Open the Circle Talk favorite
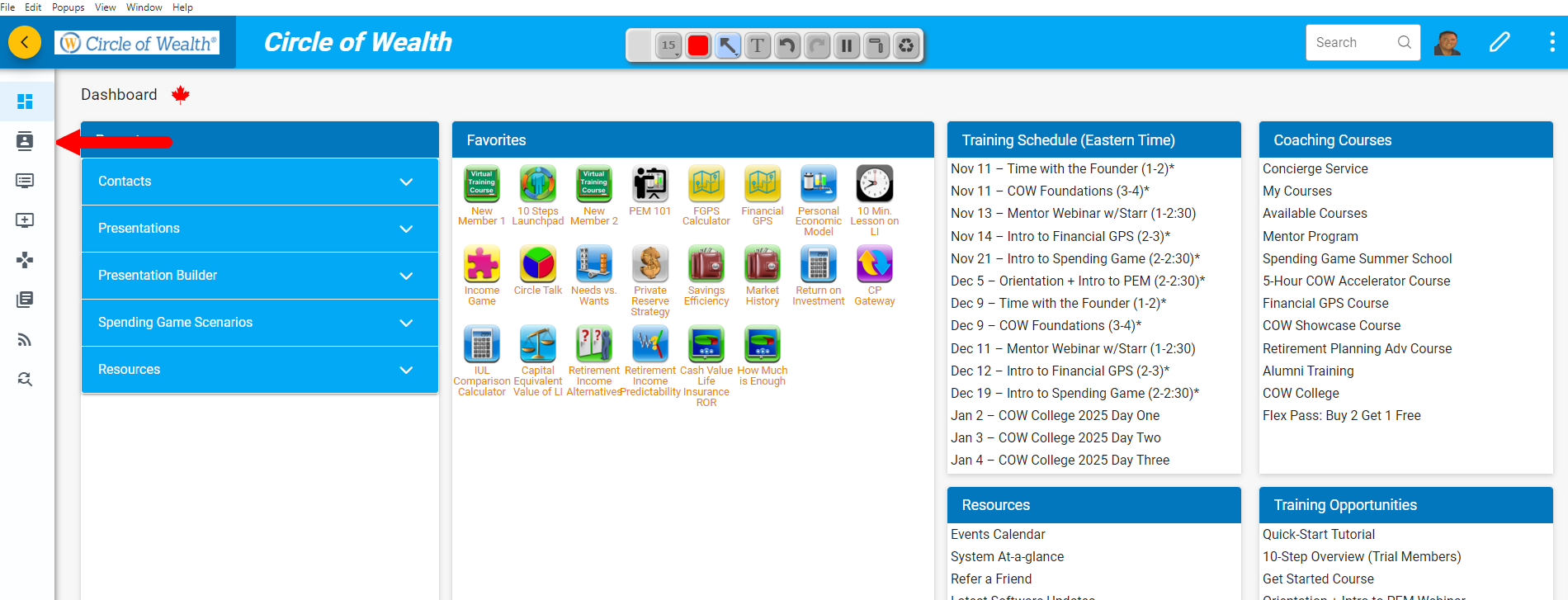Image resolution: width=1568 pixels, height=600 pixels. click(538, 271)
